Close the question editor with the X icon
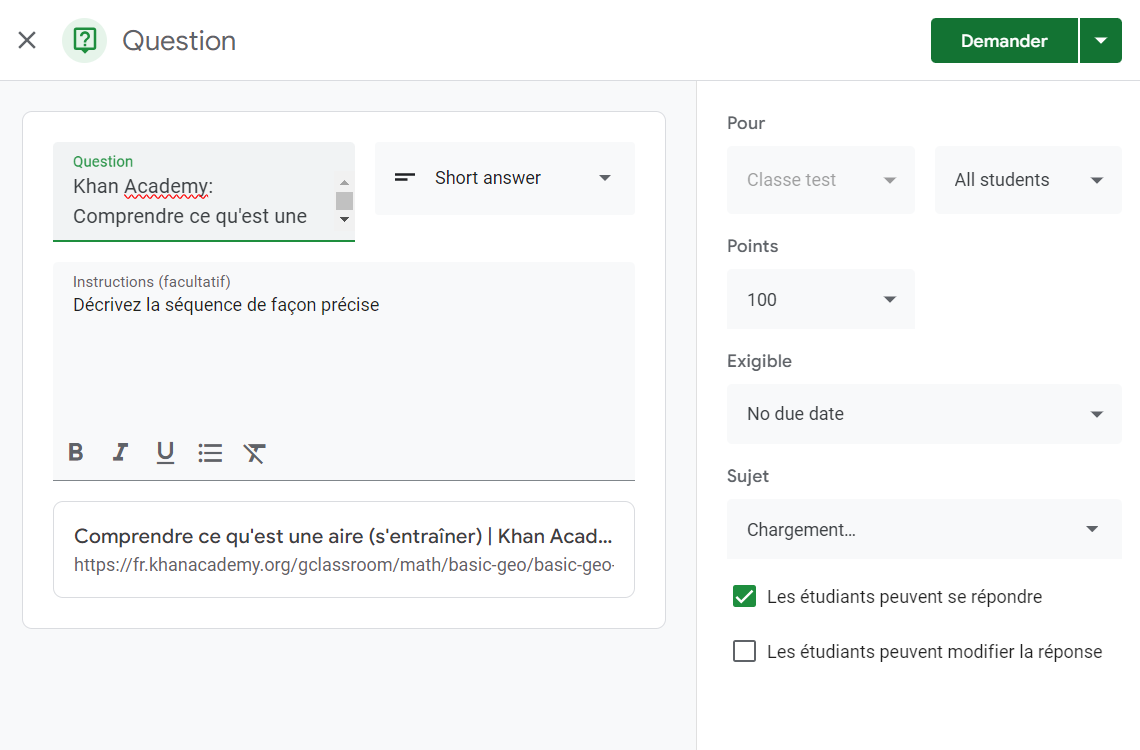 pyautogui.click(x=27, y=40)
